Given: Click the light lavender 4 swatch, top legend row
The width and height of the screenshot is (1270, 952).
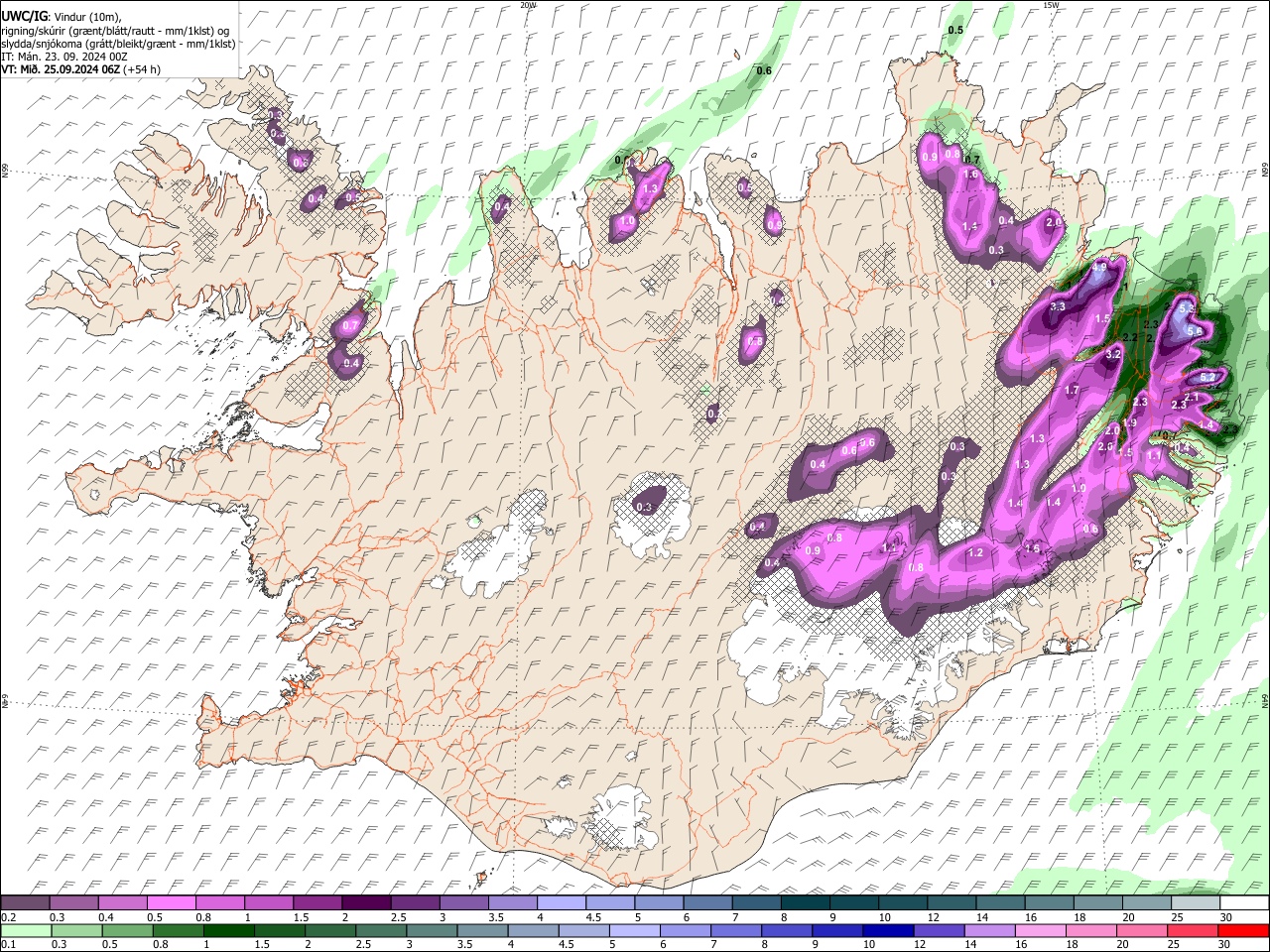Looking at the screenshot, I should click(x=560, y=902).
